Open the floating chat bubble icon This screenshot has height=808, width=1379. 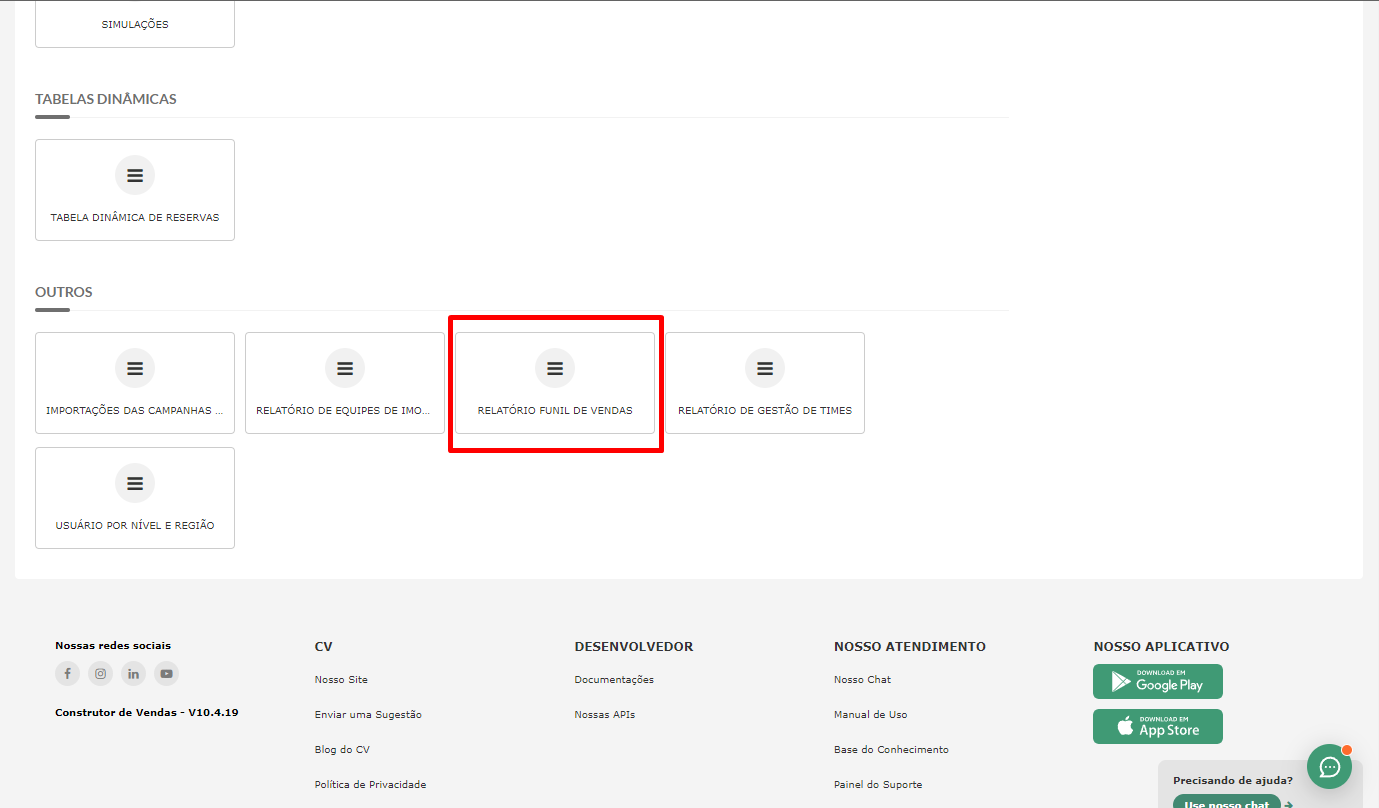pos(1330,767)
